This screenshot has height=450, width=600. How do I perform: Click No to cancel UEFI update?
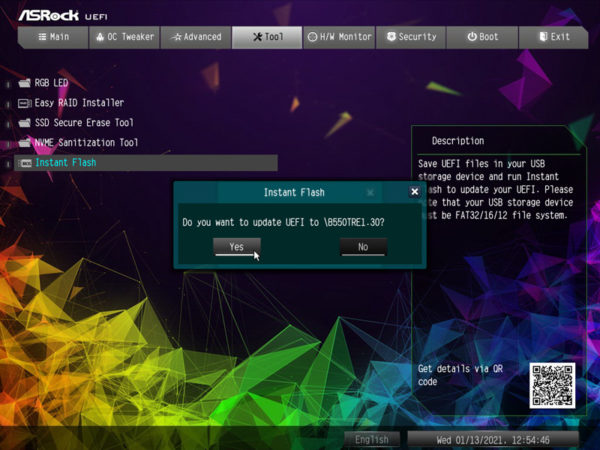click(363, 246)
